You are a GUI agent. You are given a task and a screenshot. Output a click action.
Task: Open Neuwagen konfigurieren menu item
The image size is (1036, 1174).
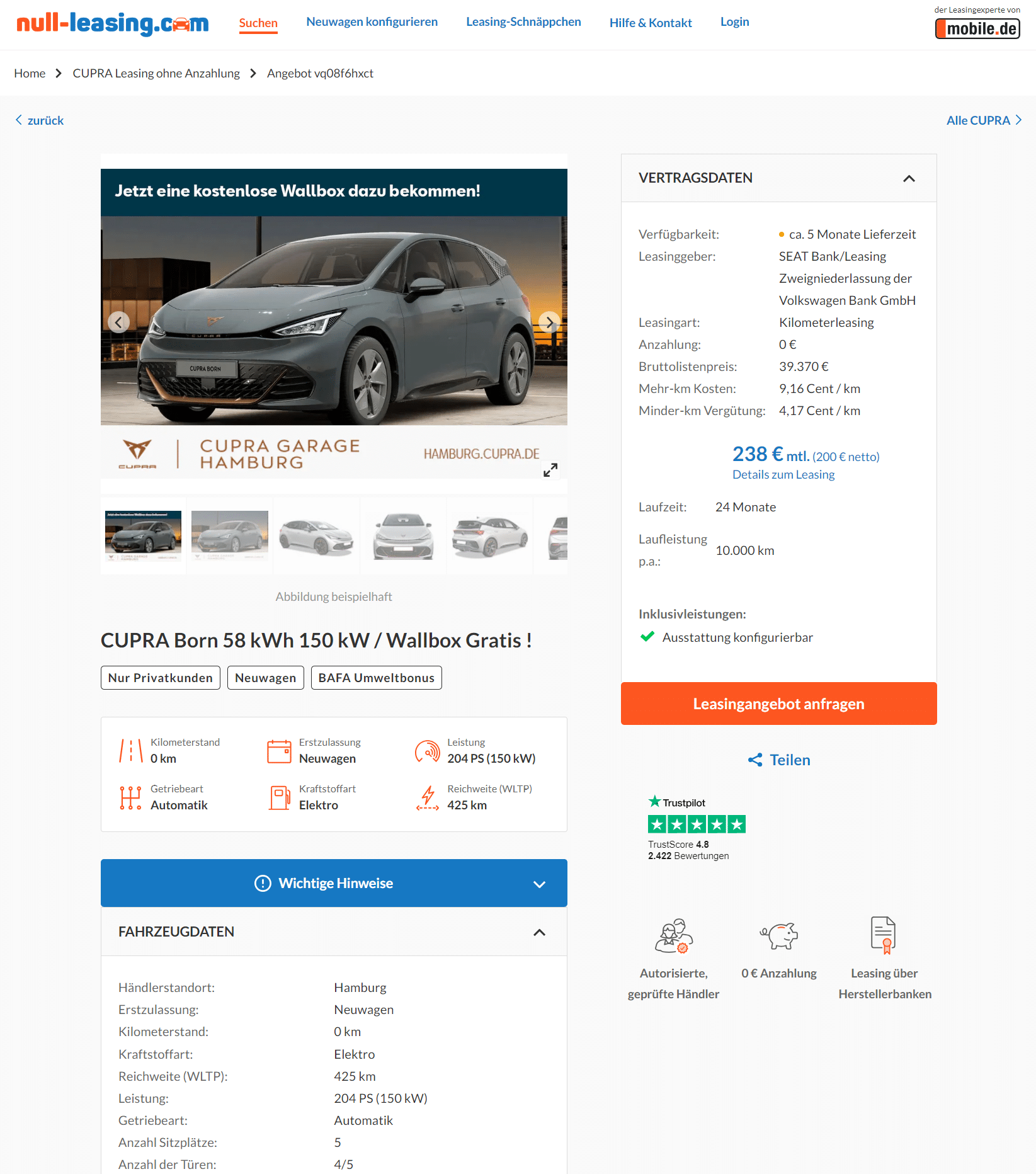point(372,22)
